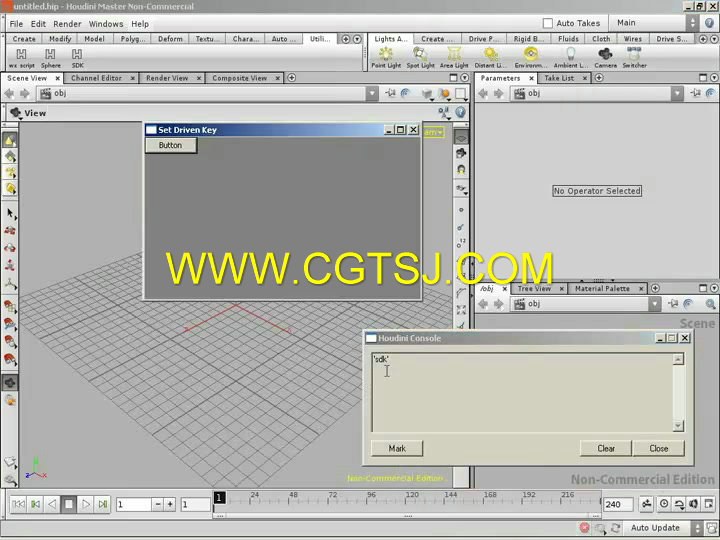Click the refresh icon beside Auto Update
Viewport: 720px width, 540px height.
[x=616, y=528]
